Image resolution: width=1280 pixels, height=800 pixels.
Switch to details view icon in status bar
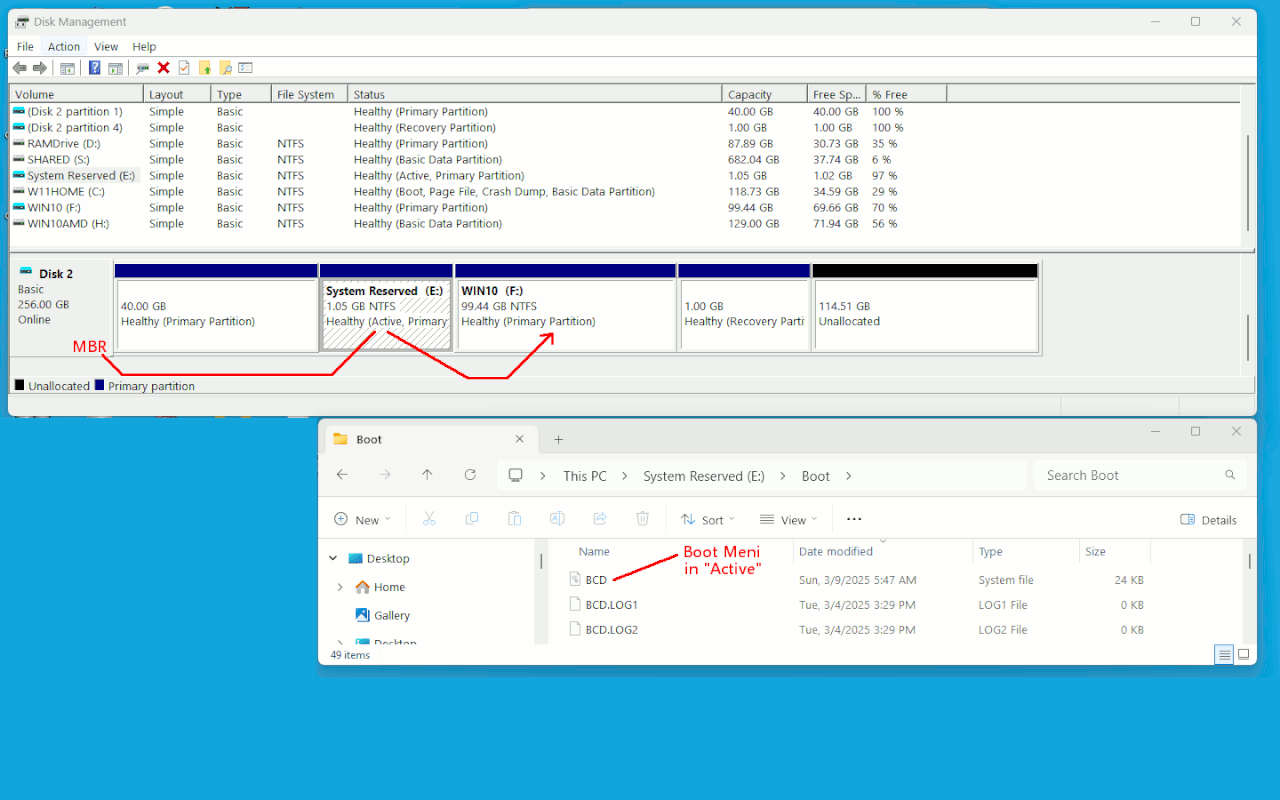point(1224,655)
